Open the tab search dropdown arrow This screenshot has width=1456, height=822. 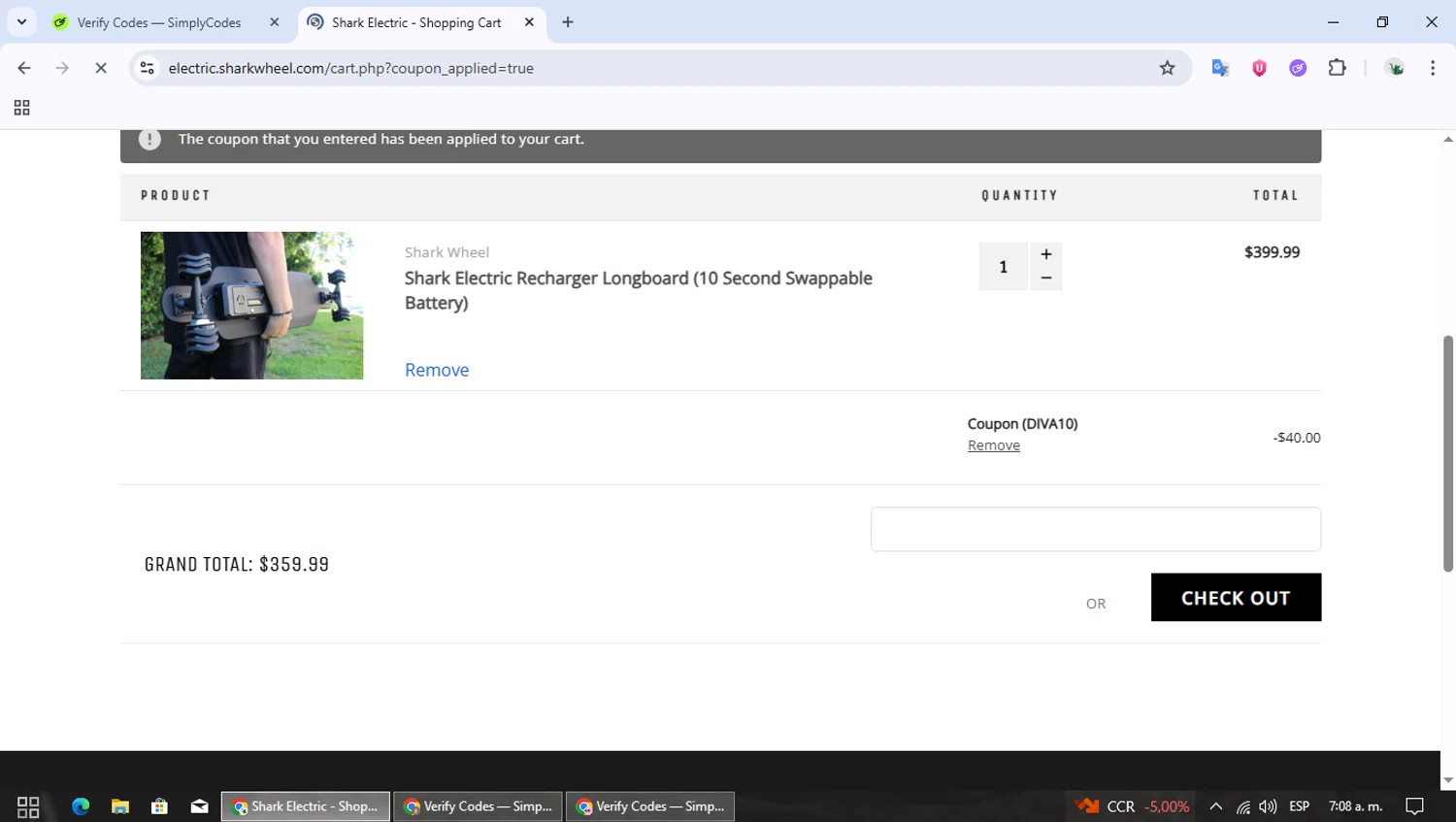pos(21,22)
